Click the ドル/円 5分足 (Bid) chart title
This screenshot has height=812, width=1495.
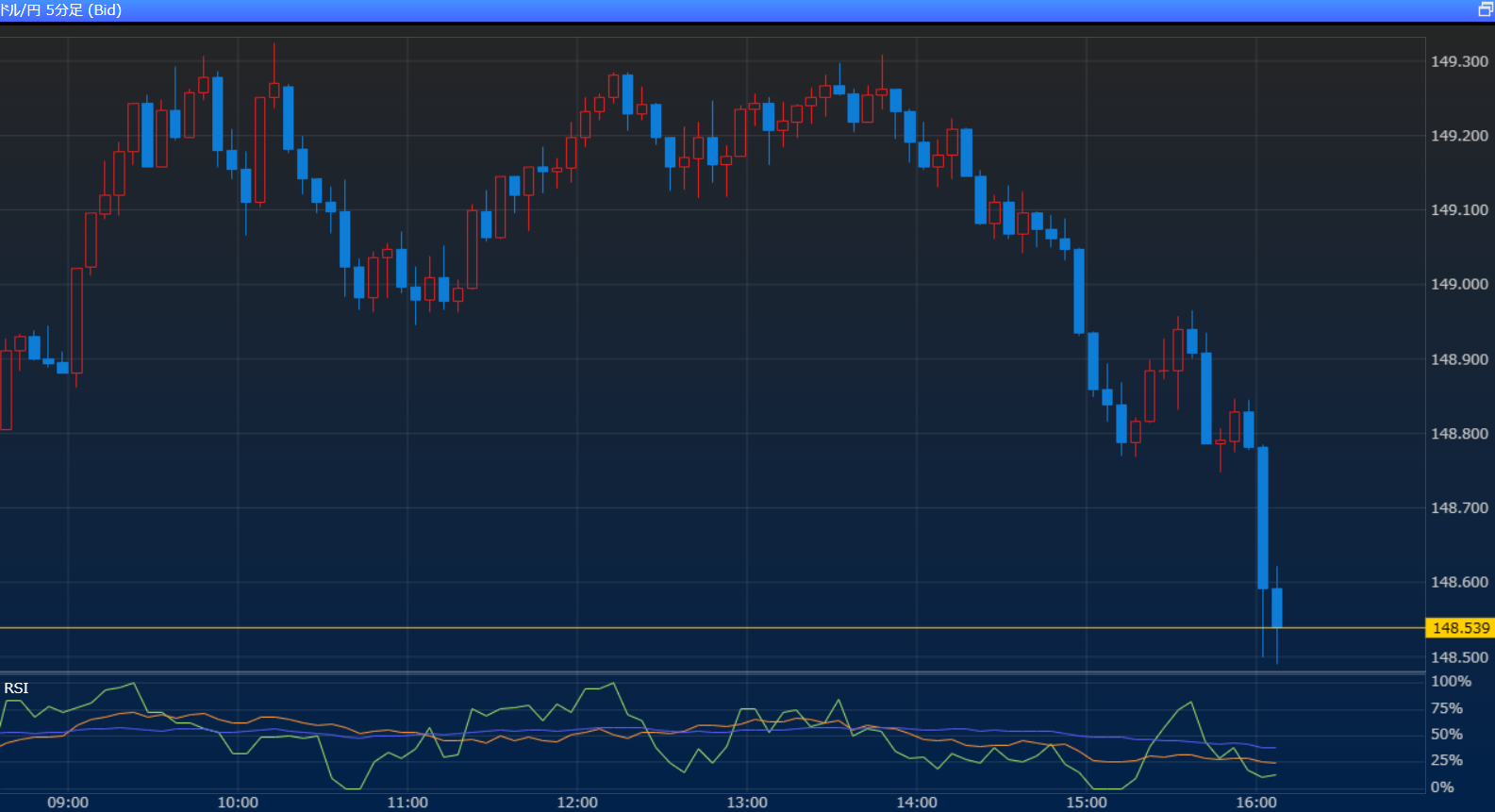coord(61,10)
